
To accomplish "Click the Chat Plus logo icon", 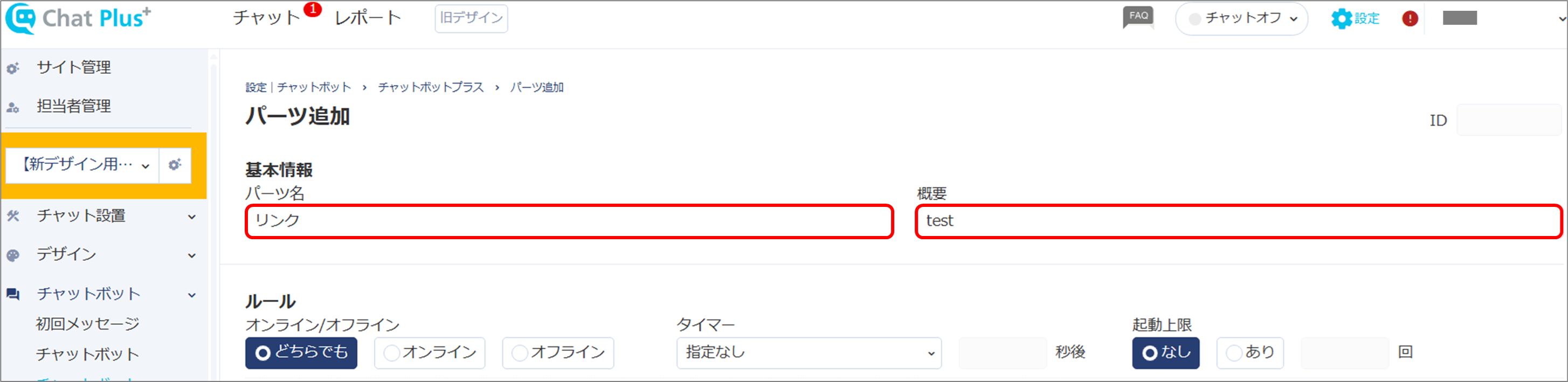I will (x=20, y=18).
